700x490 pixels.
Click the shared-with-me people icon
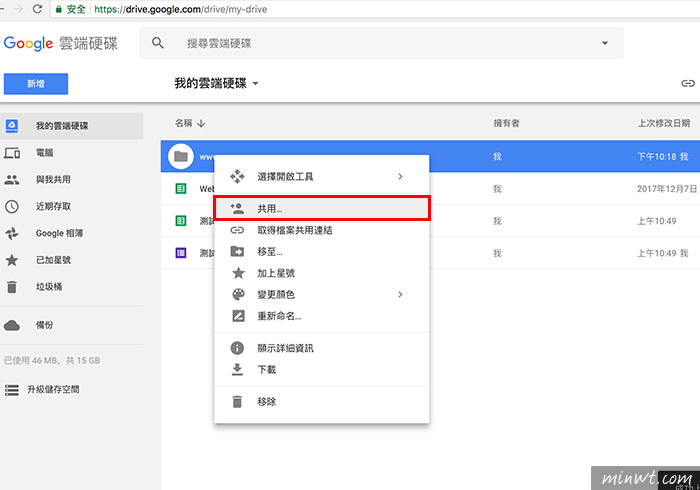point(12,180)
